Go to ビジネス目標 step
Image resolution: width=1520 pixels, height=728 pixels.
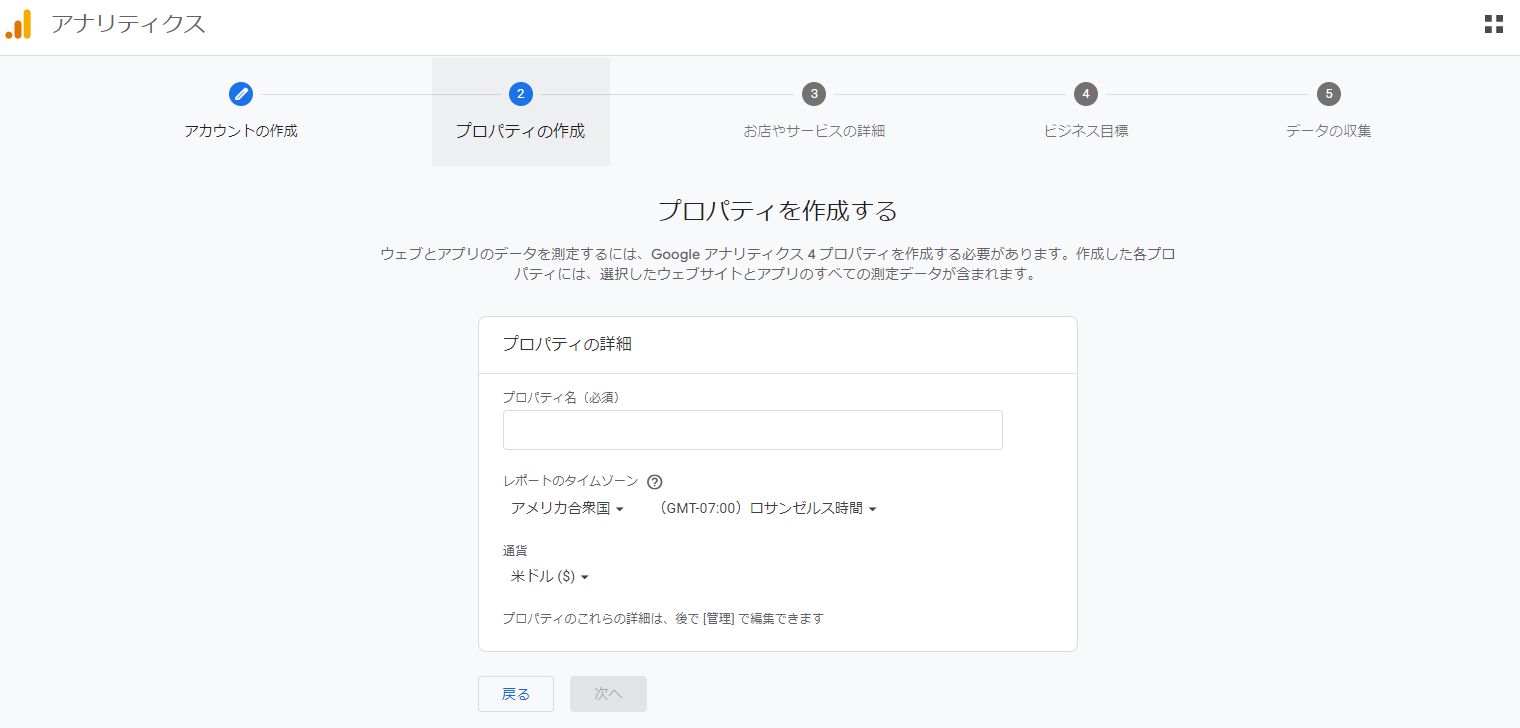[x=1085, y=131]
